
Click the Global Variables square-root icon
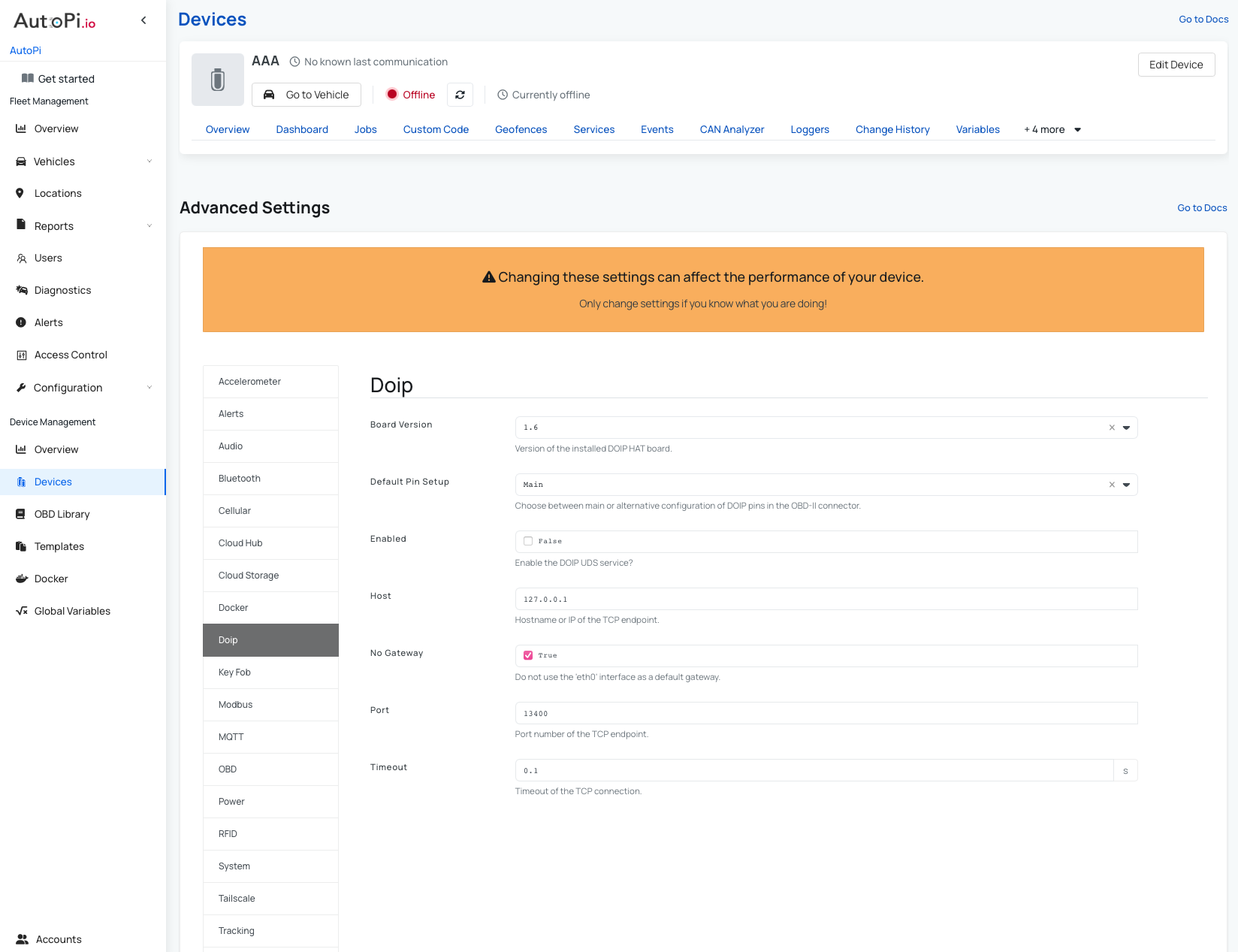22,611
